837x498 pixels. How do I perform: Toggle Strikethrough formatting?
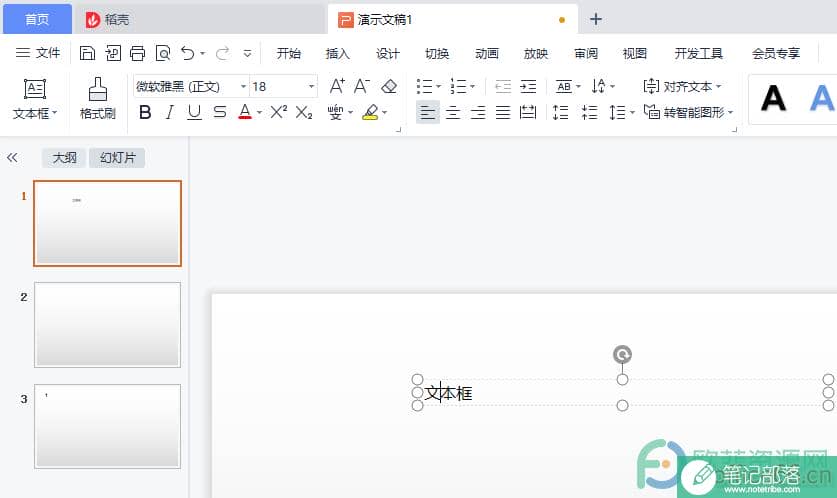220,112
